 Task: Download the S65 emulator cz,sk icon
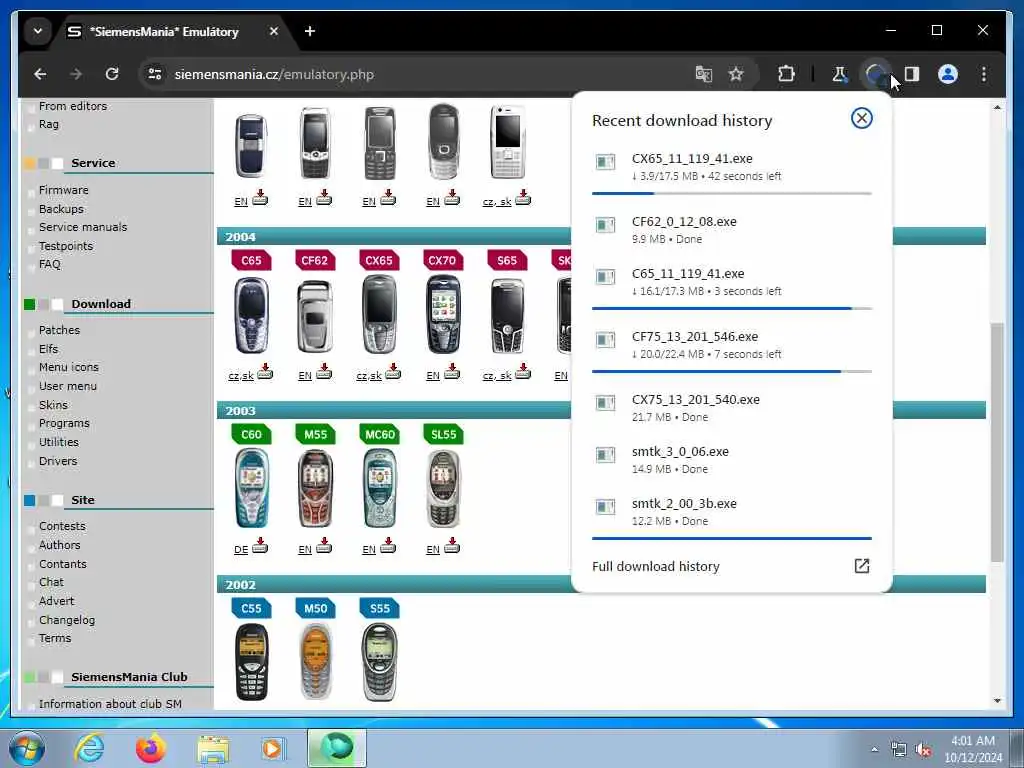522,372
